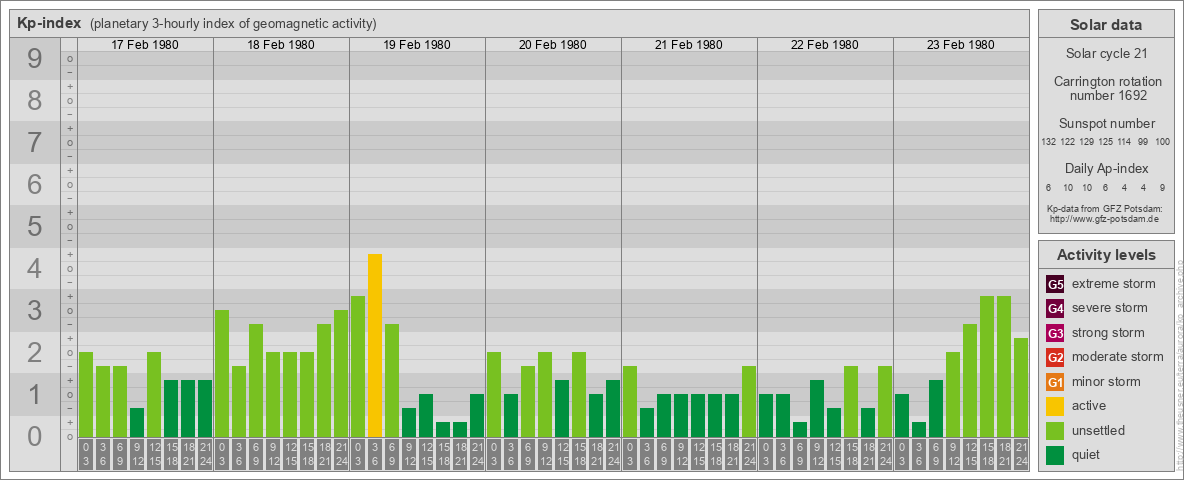Click the G3 strong storm badge
Image resolution: width=1184 pixels, height=480 pixels.
(x=1055, y=333)
